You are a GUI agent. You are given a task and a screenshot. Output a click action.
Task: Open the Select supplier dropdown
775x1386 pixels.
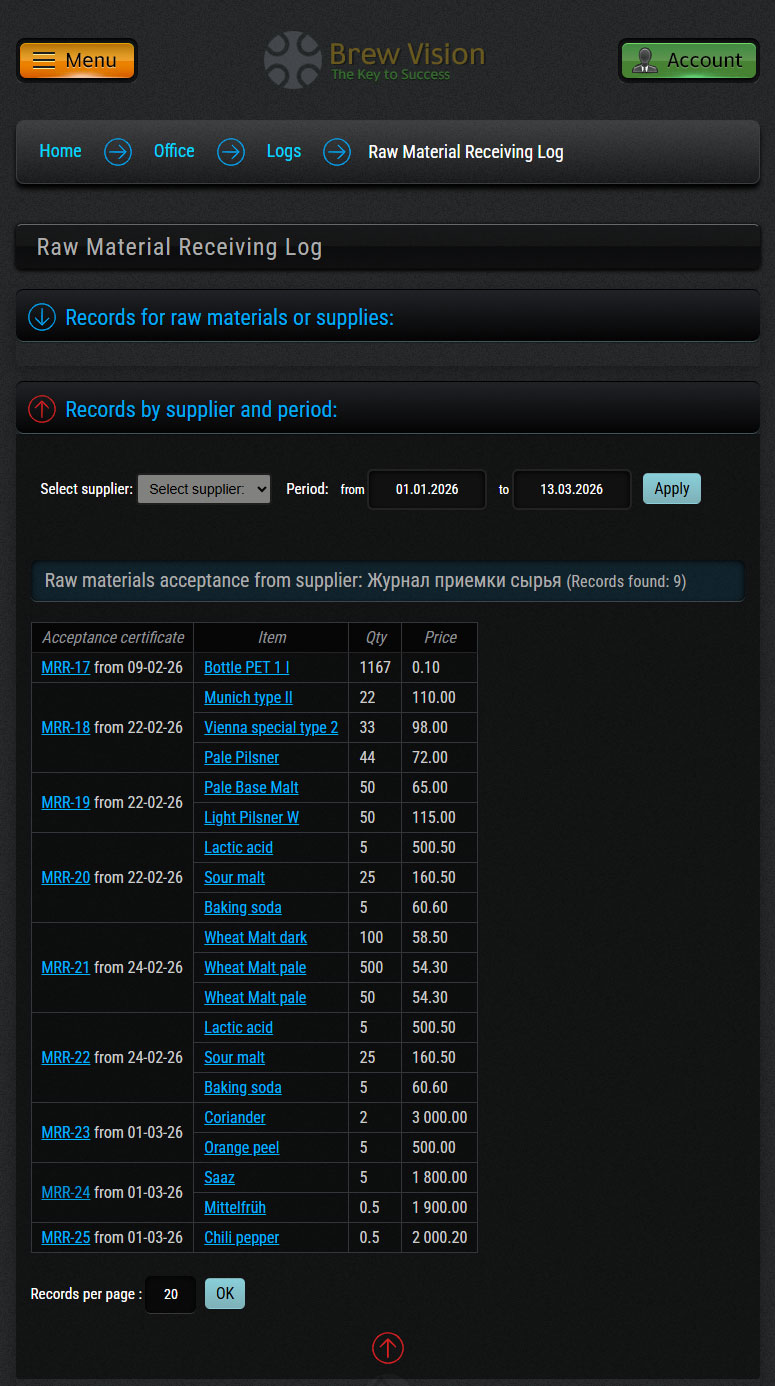[204, 489]
